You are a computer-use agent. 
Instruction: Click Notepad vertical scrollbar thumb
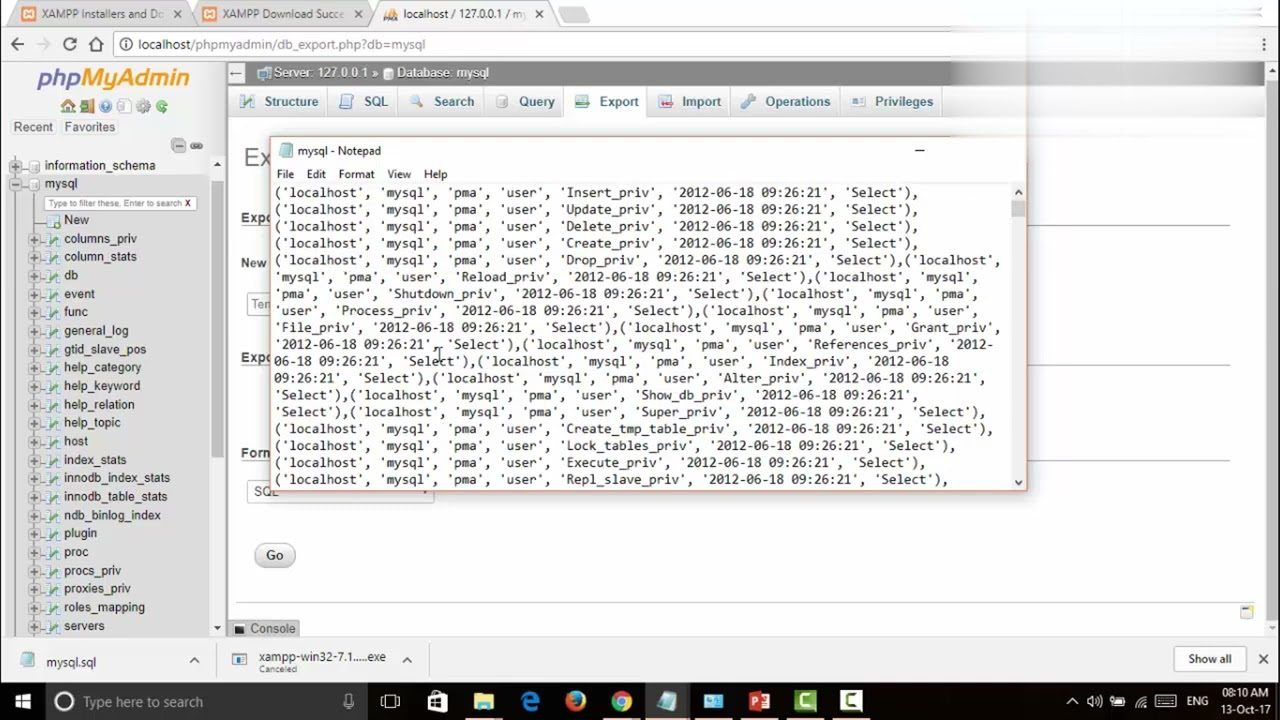click(1018, 207)
